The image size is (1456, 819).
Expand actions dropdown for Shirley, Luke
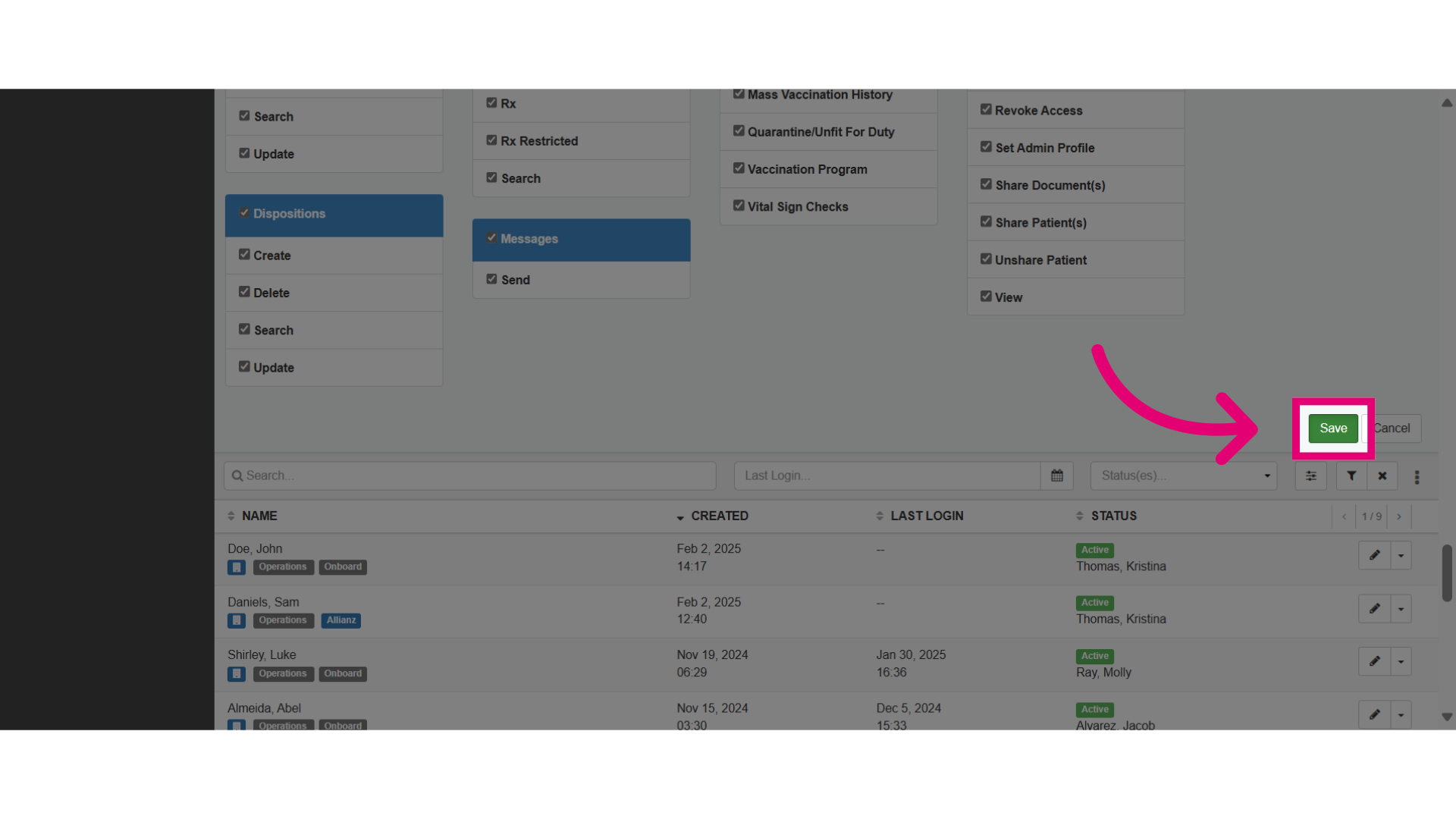1401,661
